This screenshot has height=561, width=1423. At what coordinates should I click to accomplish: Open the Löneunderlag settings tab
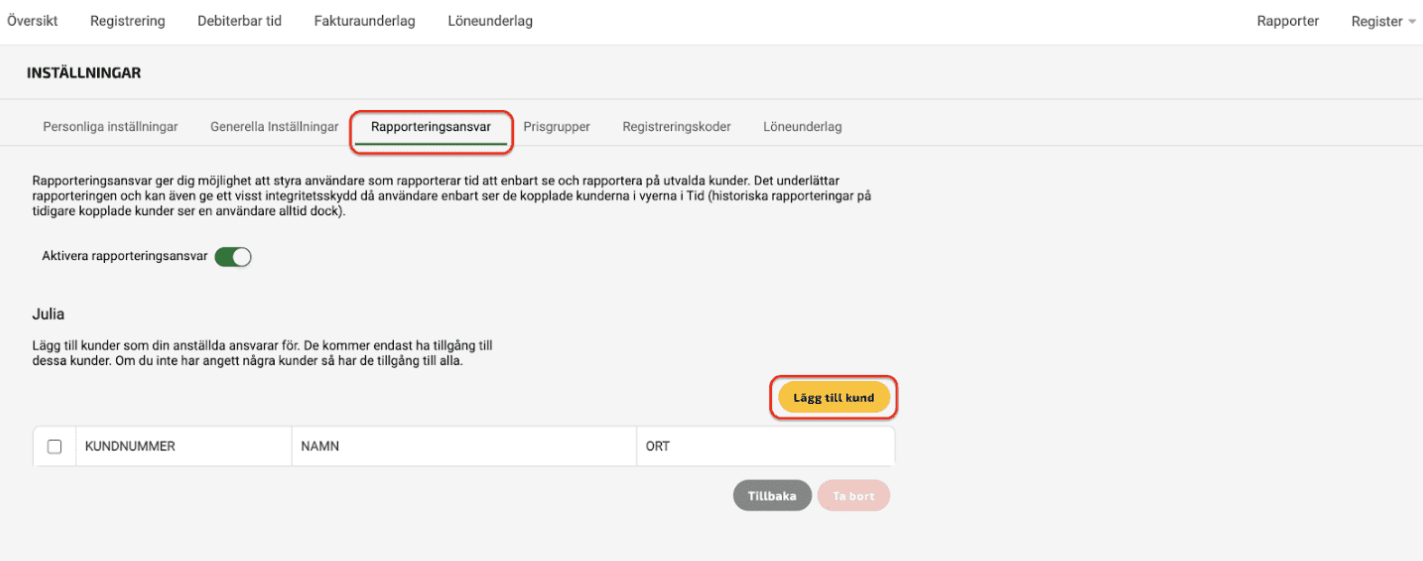point(803,127)
